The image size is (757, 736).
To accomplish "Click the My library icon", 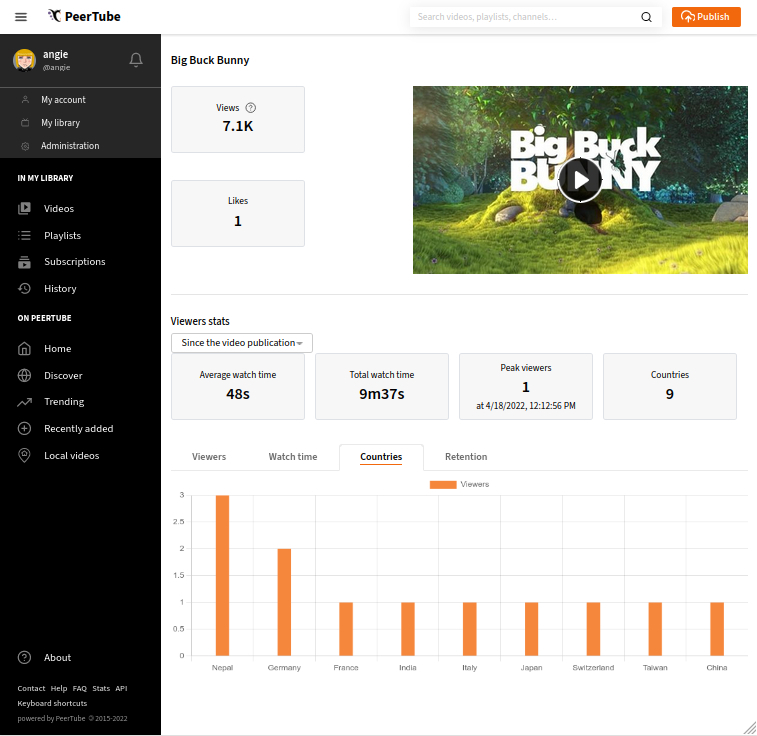I will click(x=25, y=123).
